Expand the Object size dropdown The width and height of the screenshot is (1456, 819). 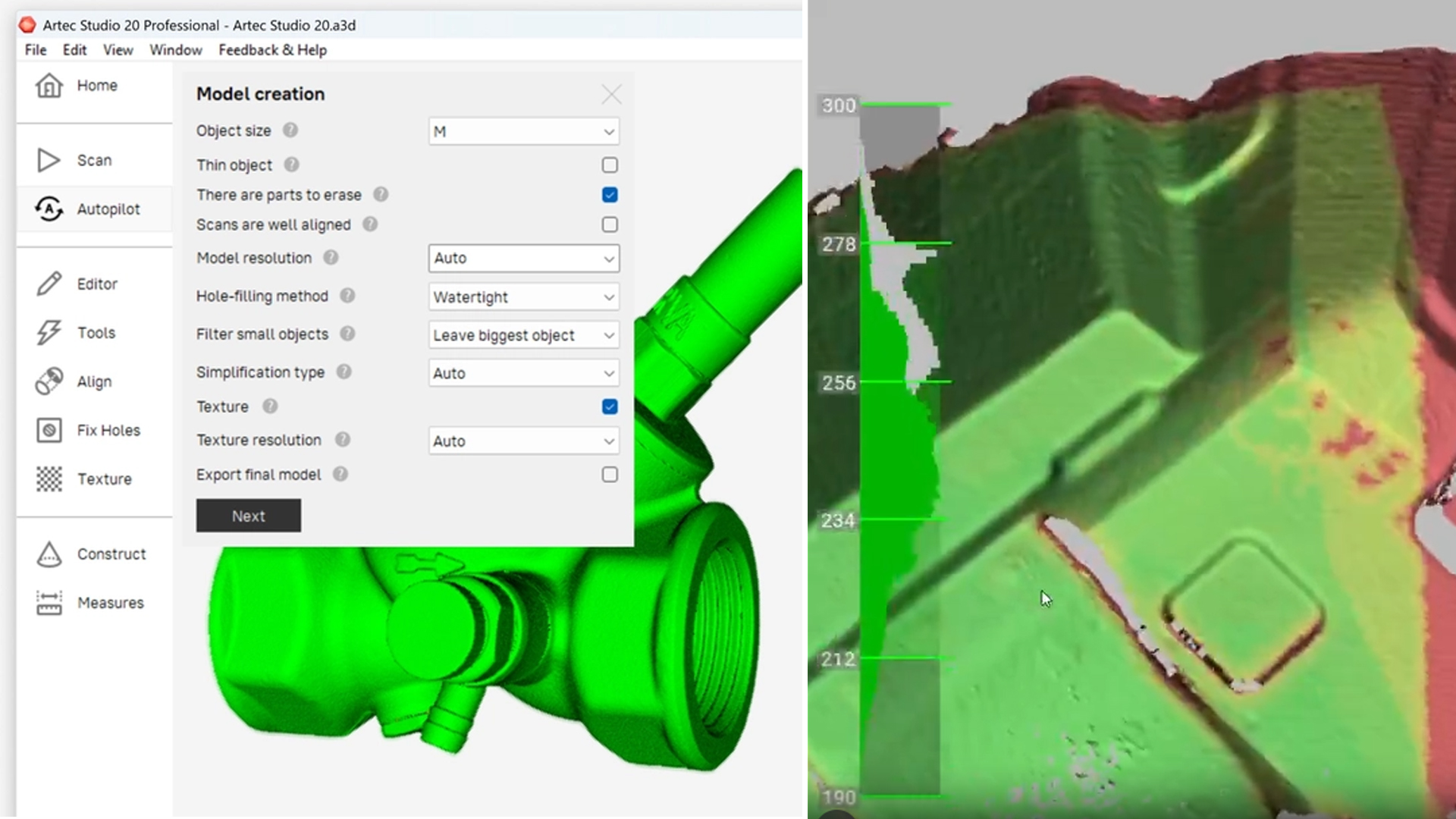coord(524,131)
